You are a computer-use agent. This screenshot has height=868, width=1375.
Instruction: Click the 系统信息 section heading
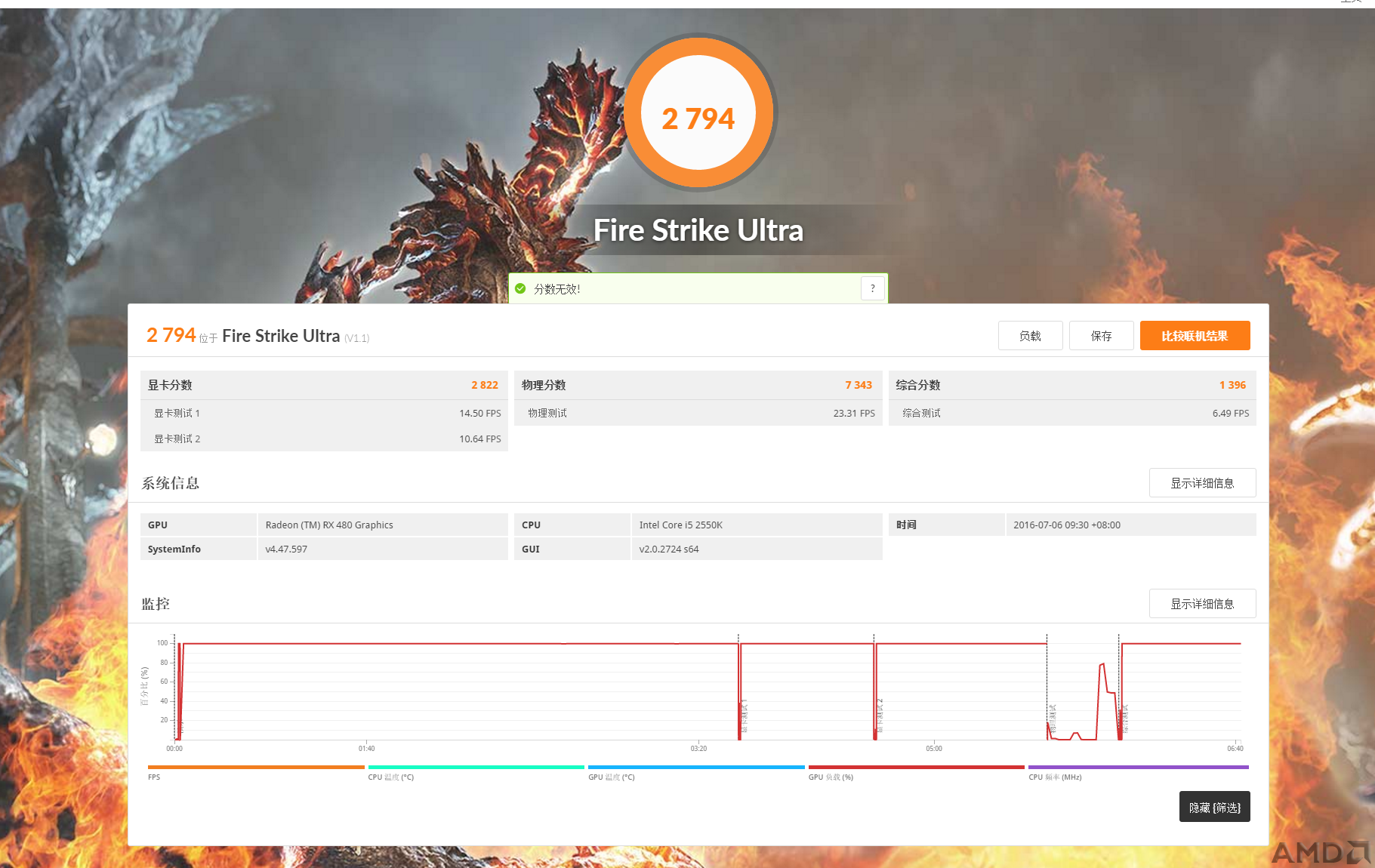171,483
